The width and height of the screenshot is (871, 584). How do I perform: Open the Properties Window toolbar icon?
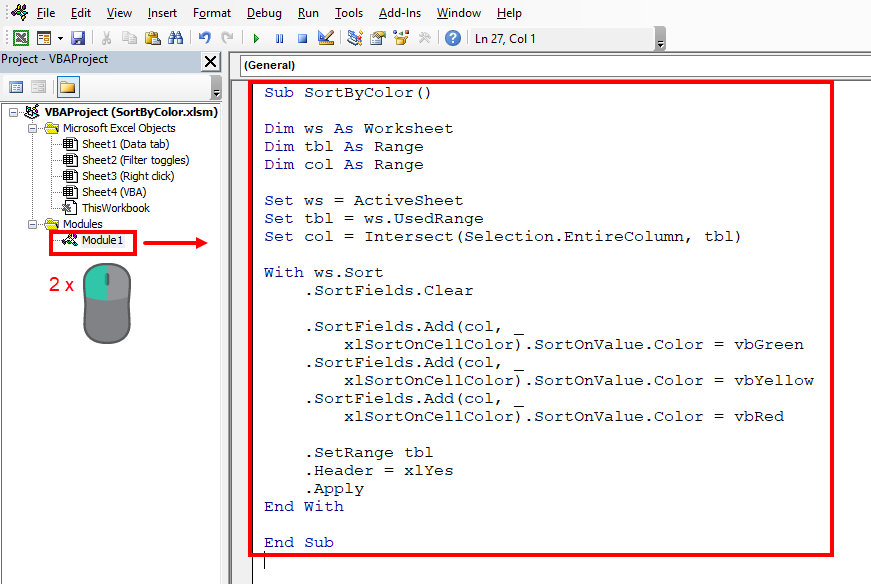[x=378, y=38]
